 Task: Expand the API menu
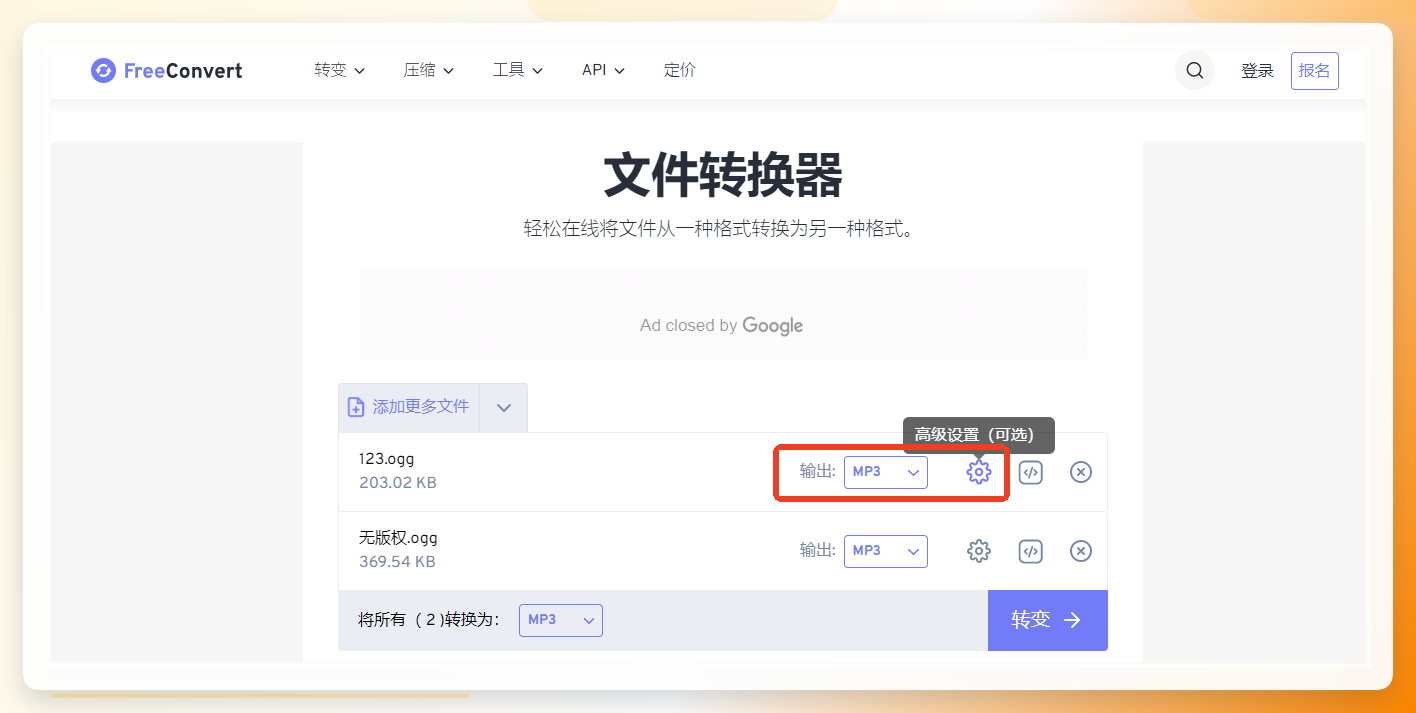(603, 70)
